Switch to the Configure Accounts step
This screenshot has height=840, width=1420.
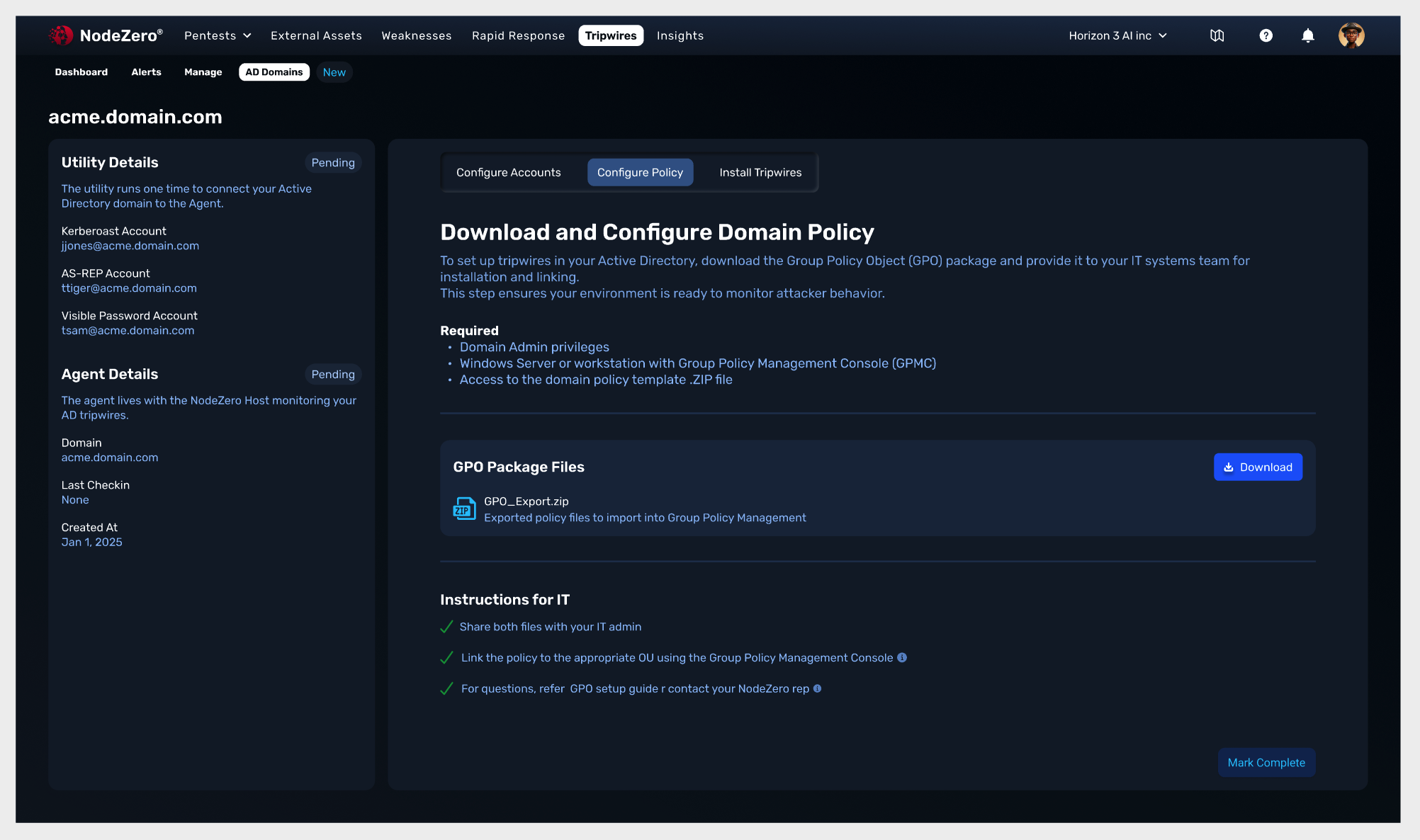click(509, 173)
